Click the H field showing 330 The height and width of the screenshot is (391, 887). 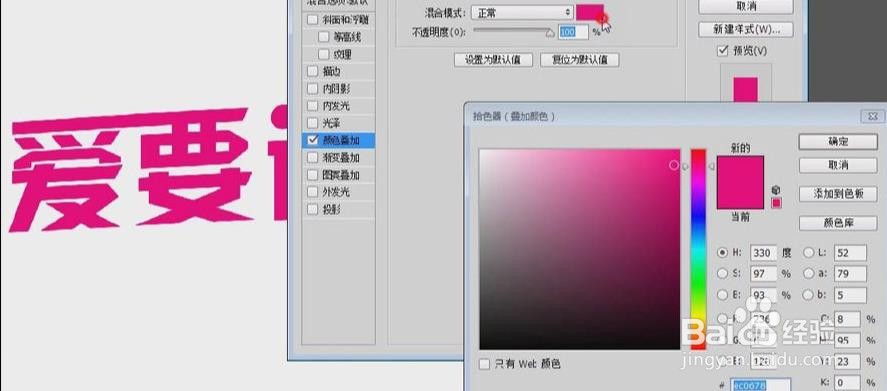click(x=763, y=253)
